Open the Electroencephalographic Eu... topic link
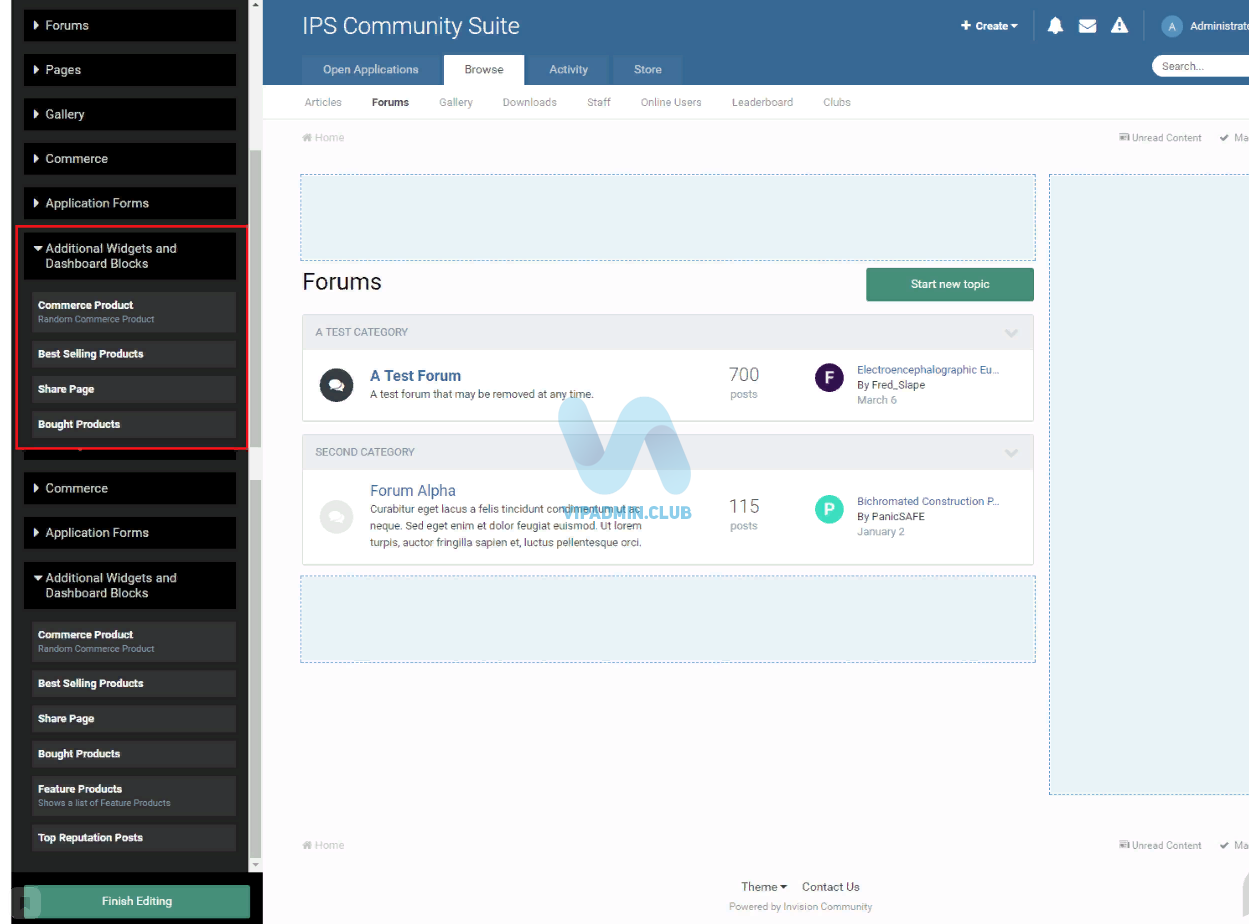 [x=928, y=370]
